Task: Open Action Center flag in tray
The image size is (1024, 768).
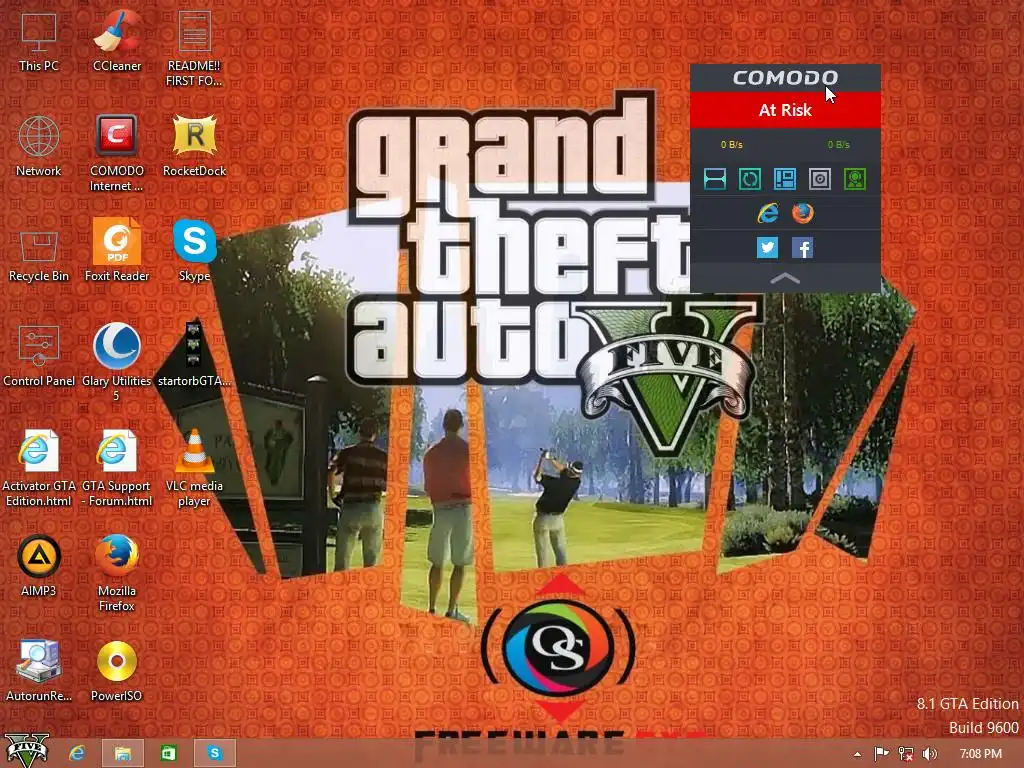Action: coord(881,754)
